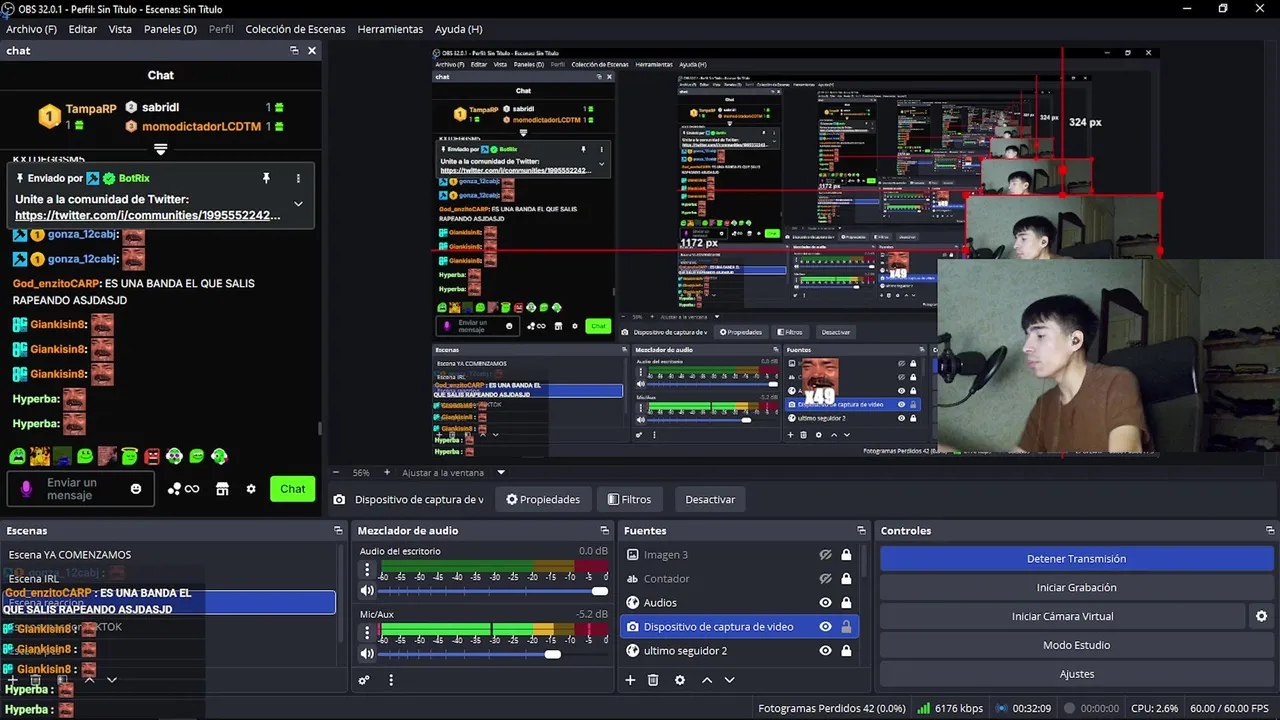Float the chat dock panel

click(x=294, y=50)
